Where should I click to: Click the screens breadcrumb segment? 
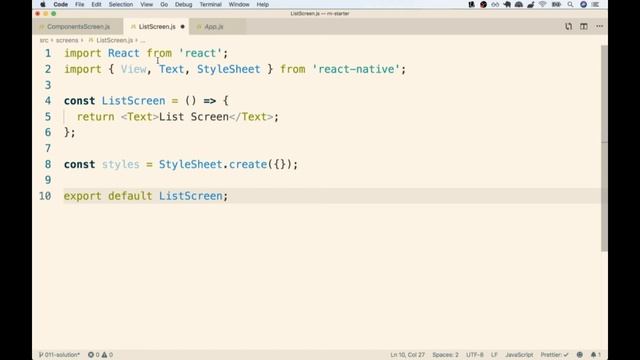pyautogui.click(x=67, y=40)
